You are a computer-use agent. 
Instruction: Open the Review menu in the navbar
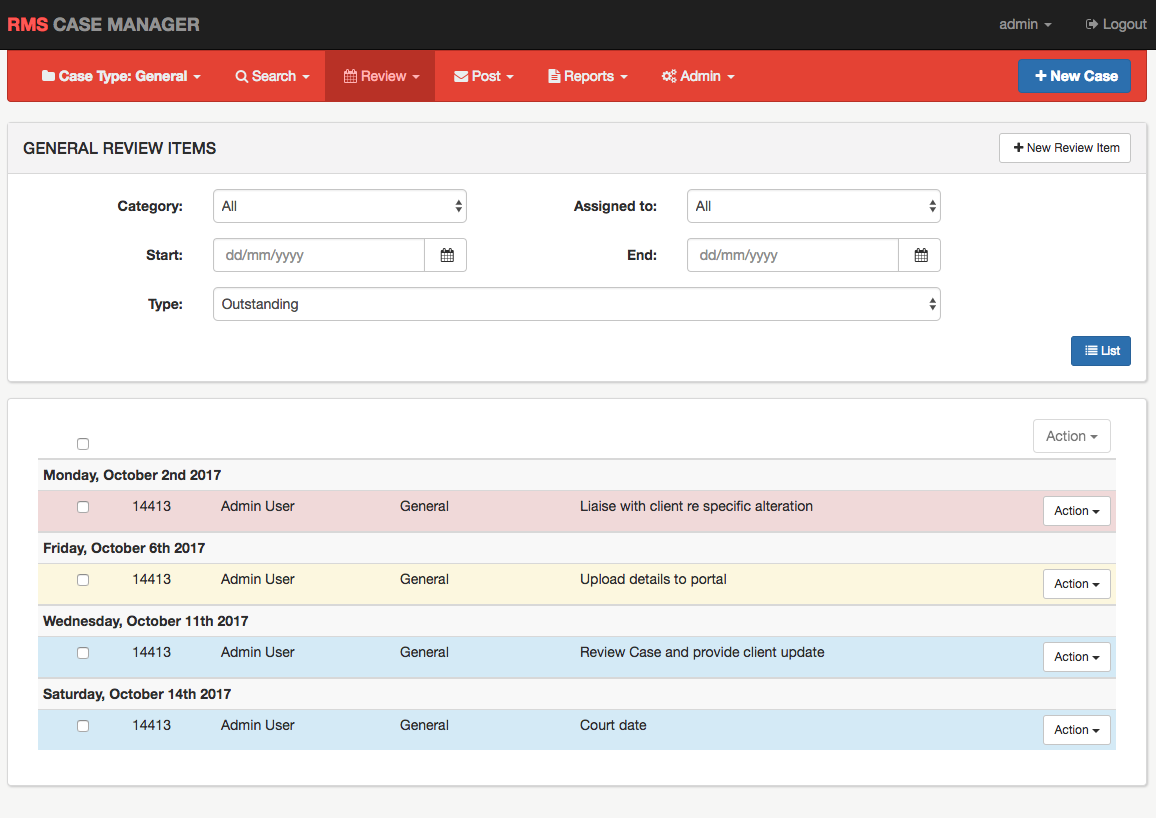click(381, 77)
